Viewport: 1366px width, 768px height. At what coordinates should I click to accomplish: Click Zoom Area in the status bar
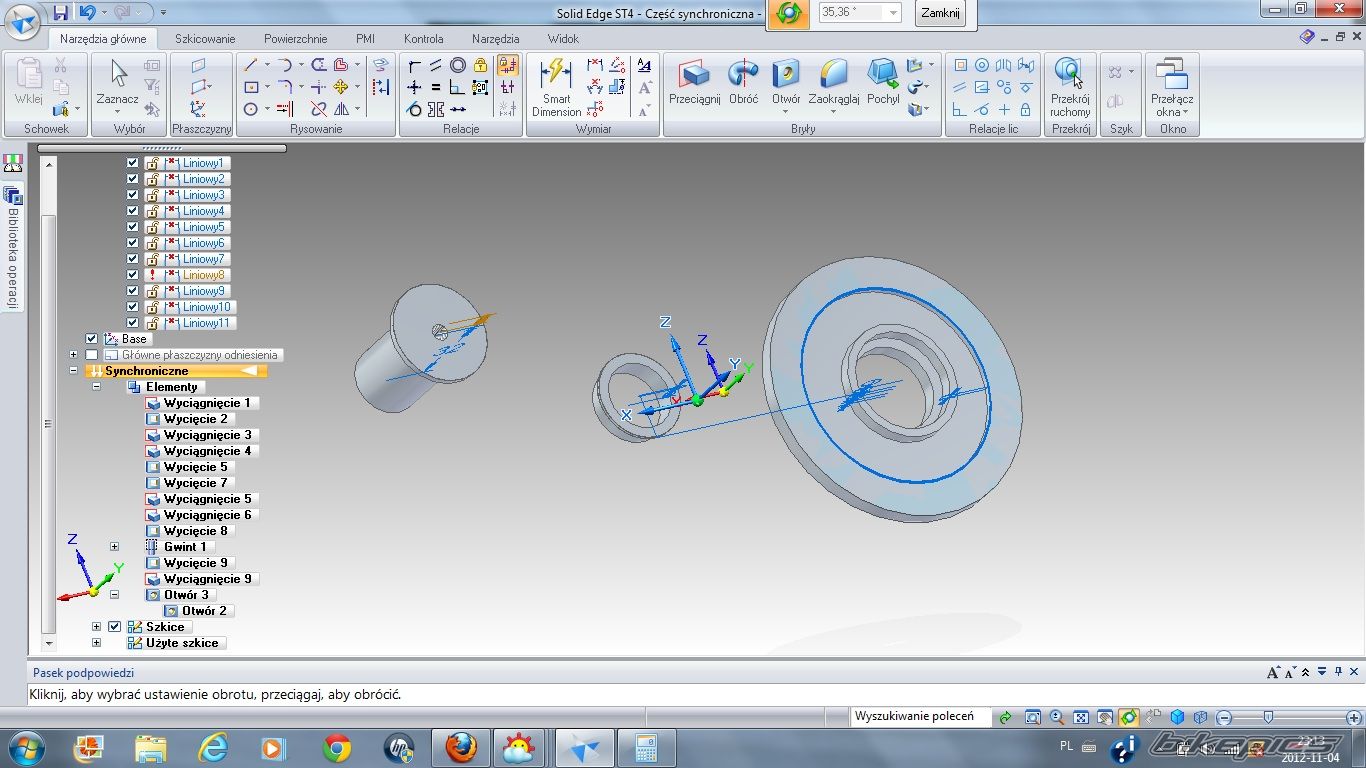pos(1033,717)
